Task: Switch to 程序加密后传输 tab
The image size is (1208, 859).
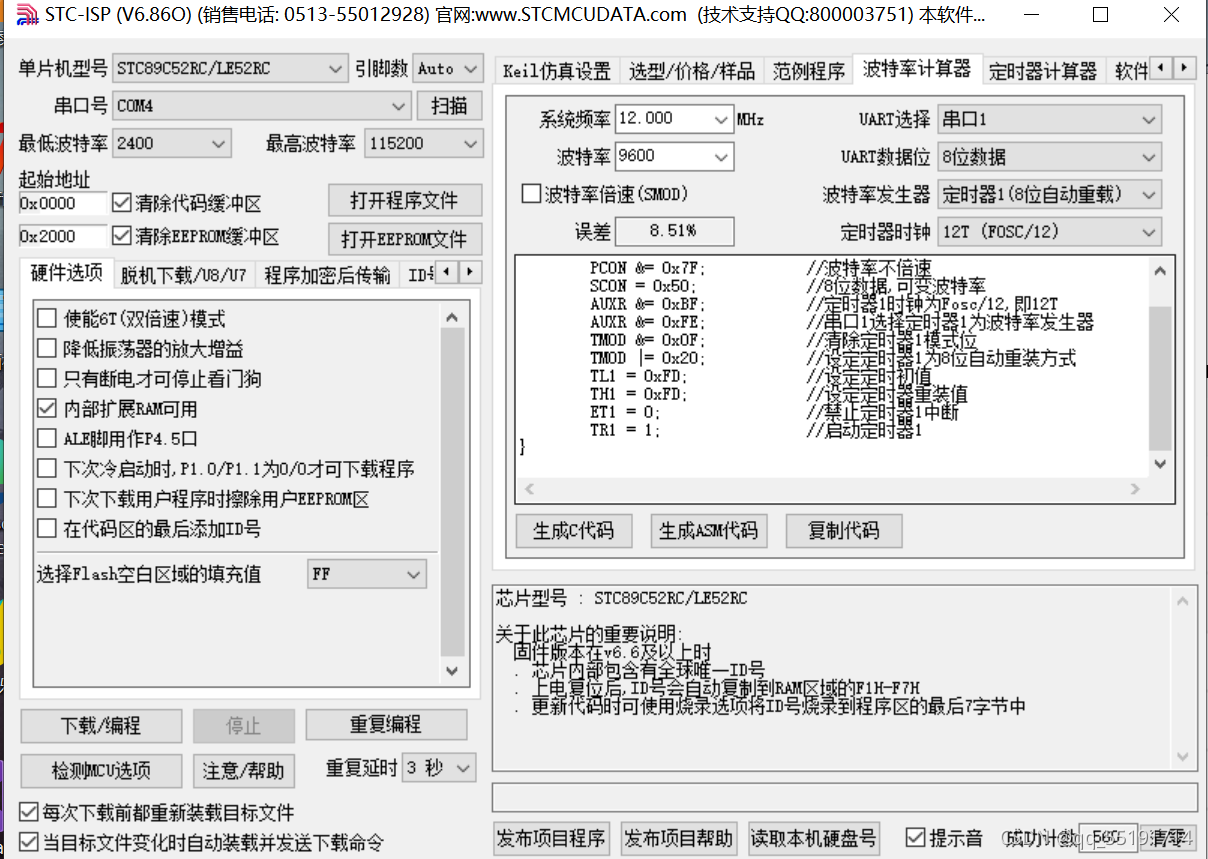Action: click(x=327, y=275)
